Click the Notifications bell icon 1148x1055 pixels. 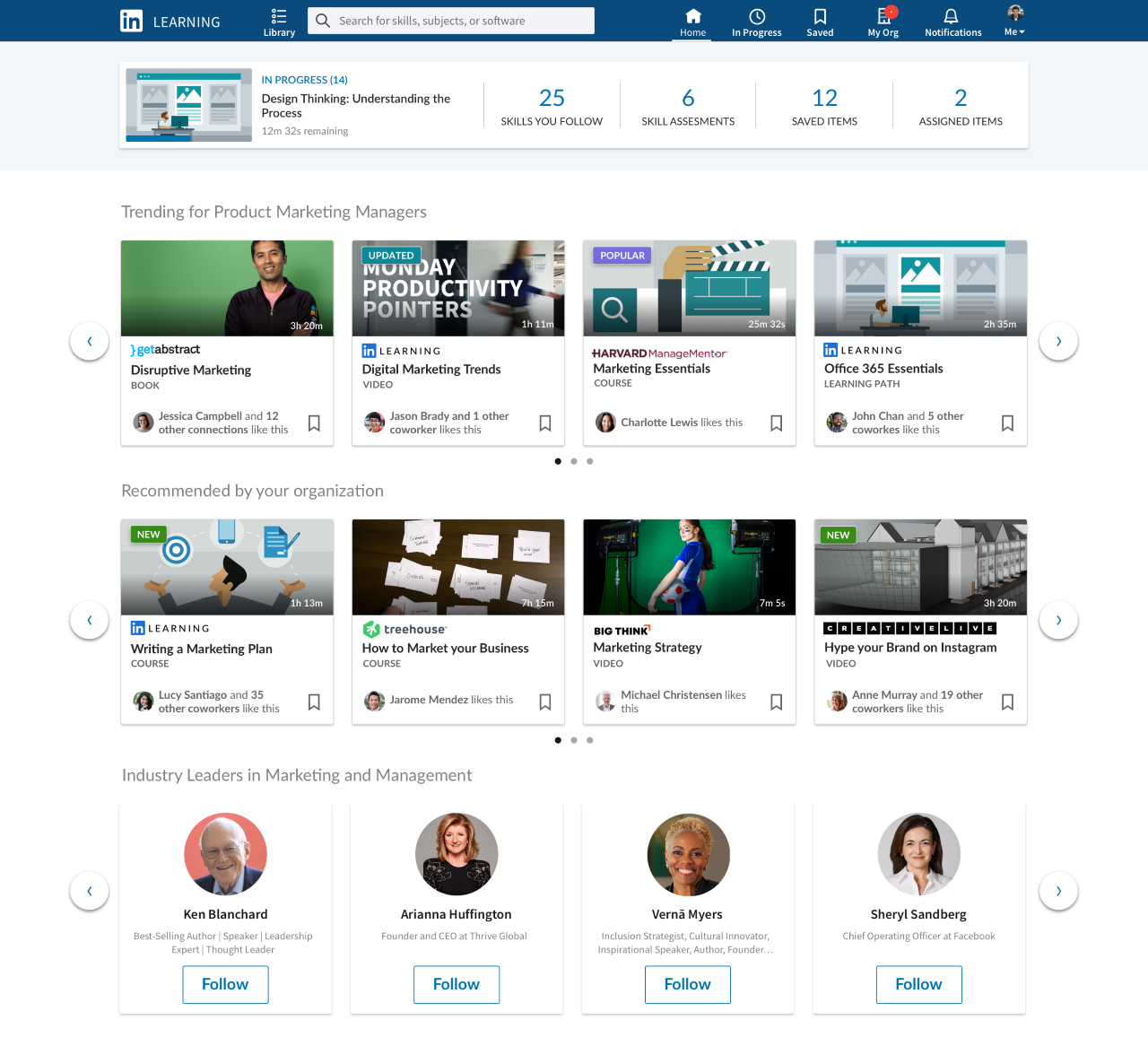pyautogui.click(x=952, y=17)
